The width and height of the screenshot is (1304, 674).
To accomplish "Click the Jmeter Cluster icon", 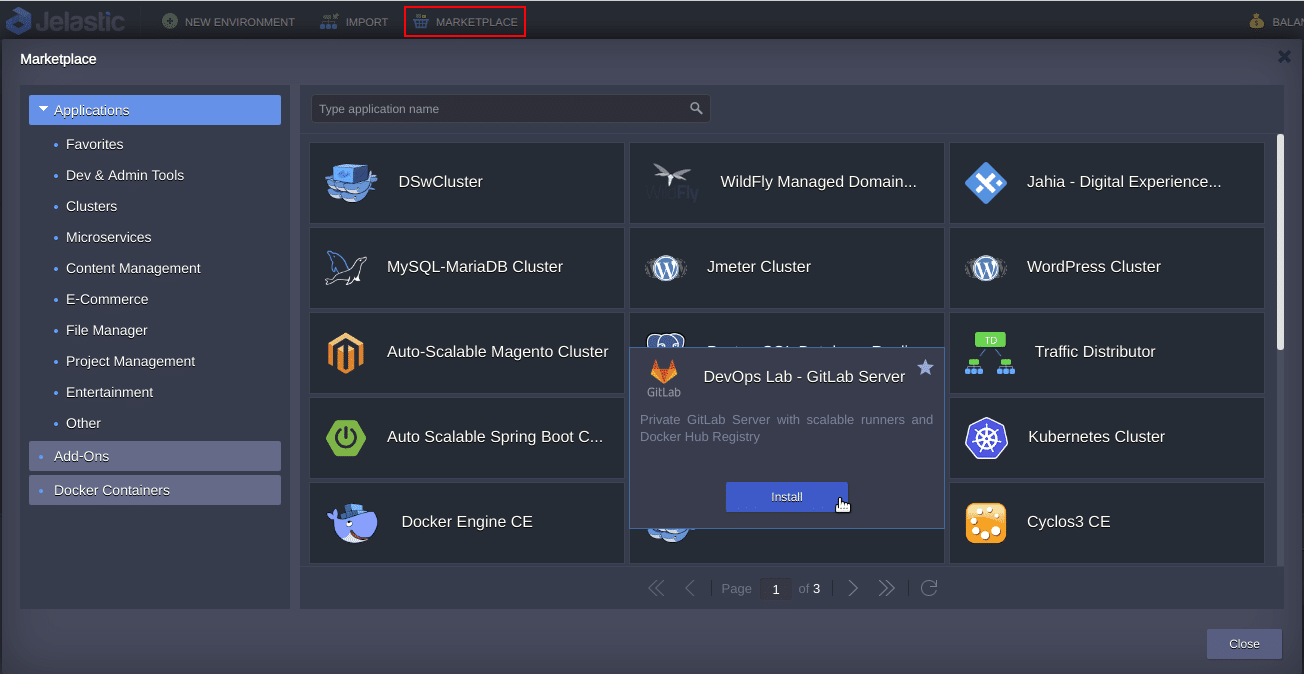I will click(665, 267).
